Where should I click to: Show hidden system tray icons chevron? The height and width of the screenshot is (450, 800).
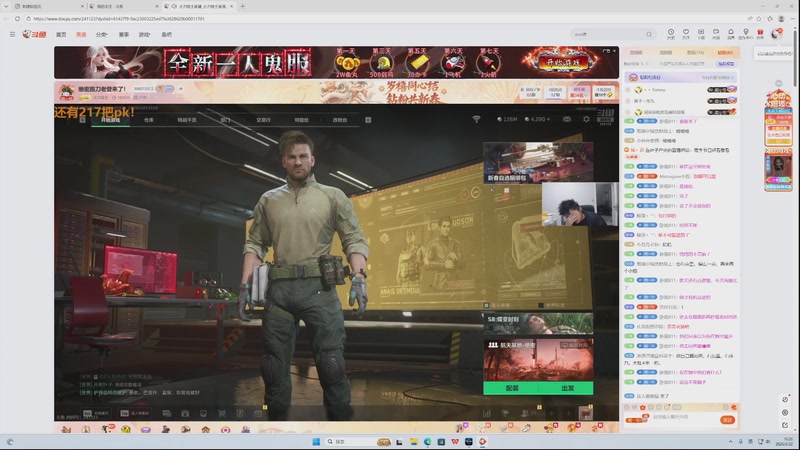pyautogui.click(x=730, y=441)
